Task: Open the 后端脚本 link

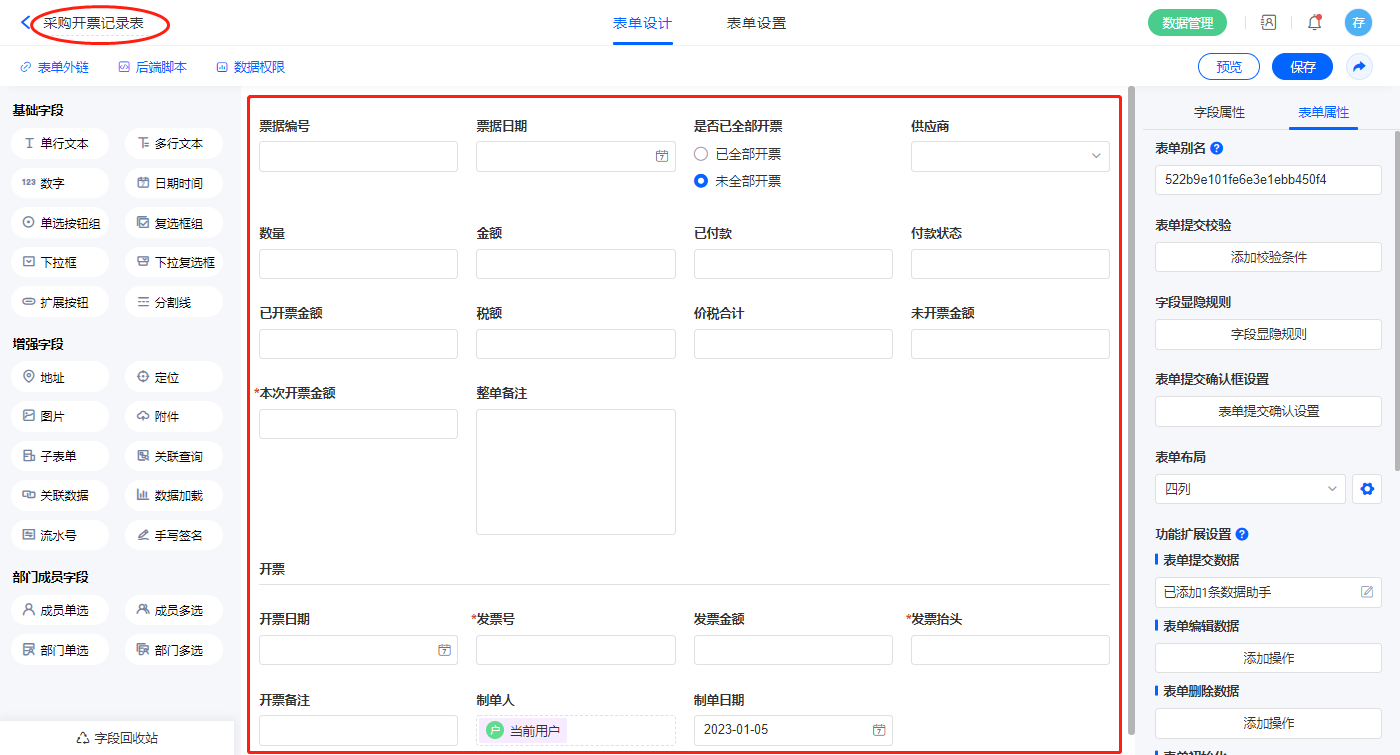Action: tap(152, 67)
